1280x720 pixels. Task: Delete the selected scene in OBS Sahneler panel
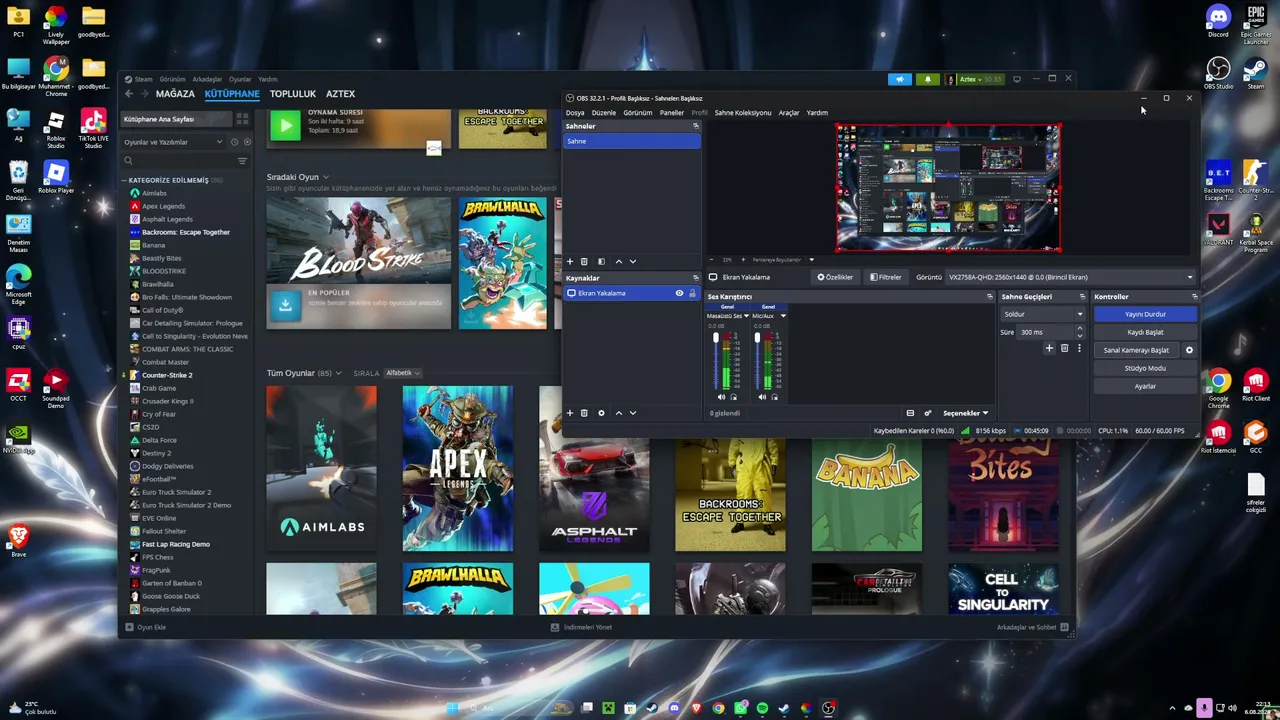(x=585, y=261)
